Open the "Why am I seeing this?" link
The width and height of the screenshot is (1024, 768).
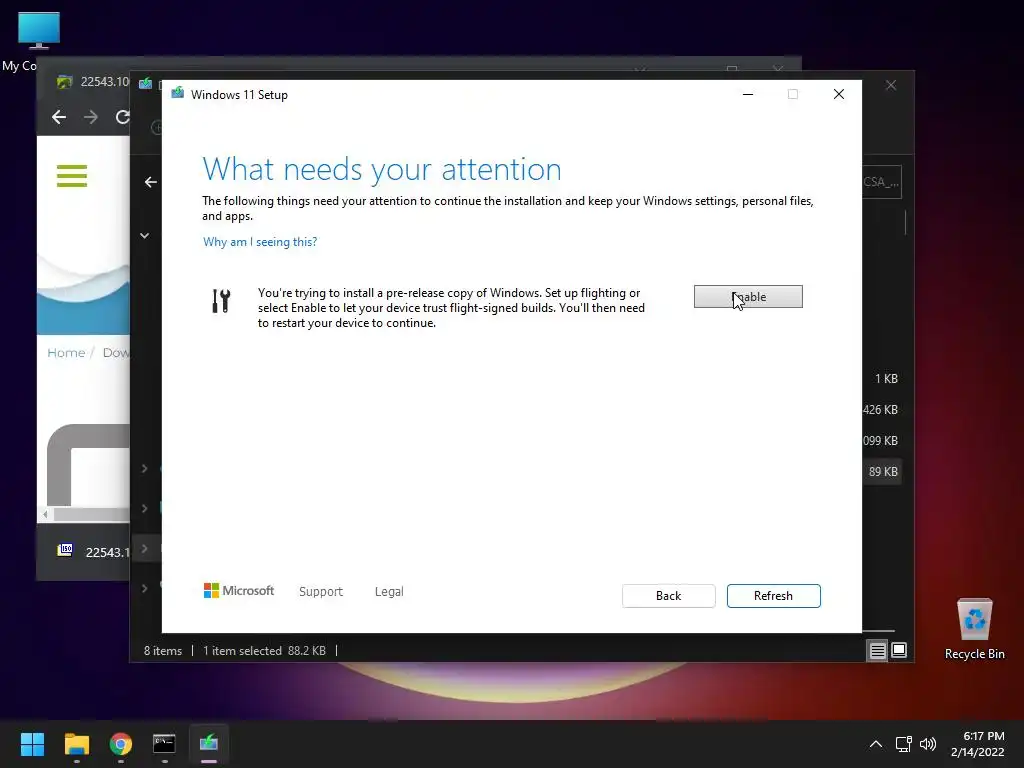(260, 242)
